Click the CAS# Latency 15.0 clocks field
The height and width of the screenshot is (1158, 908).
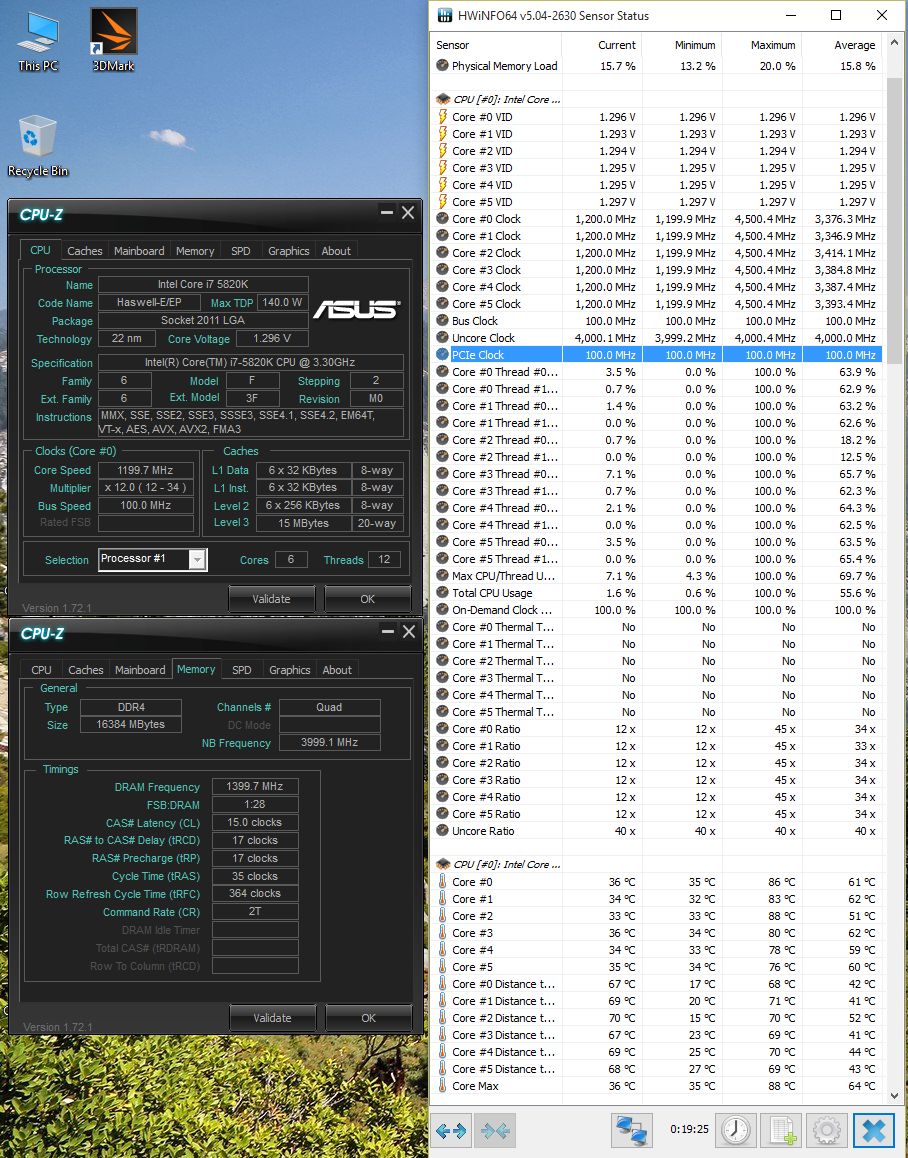click(255, 822)
